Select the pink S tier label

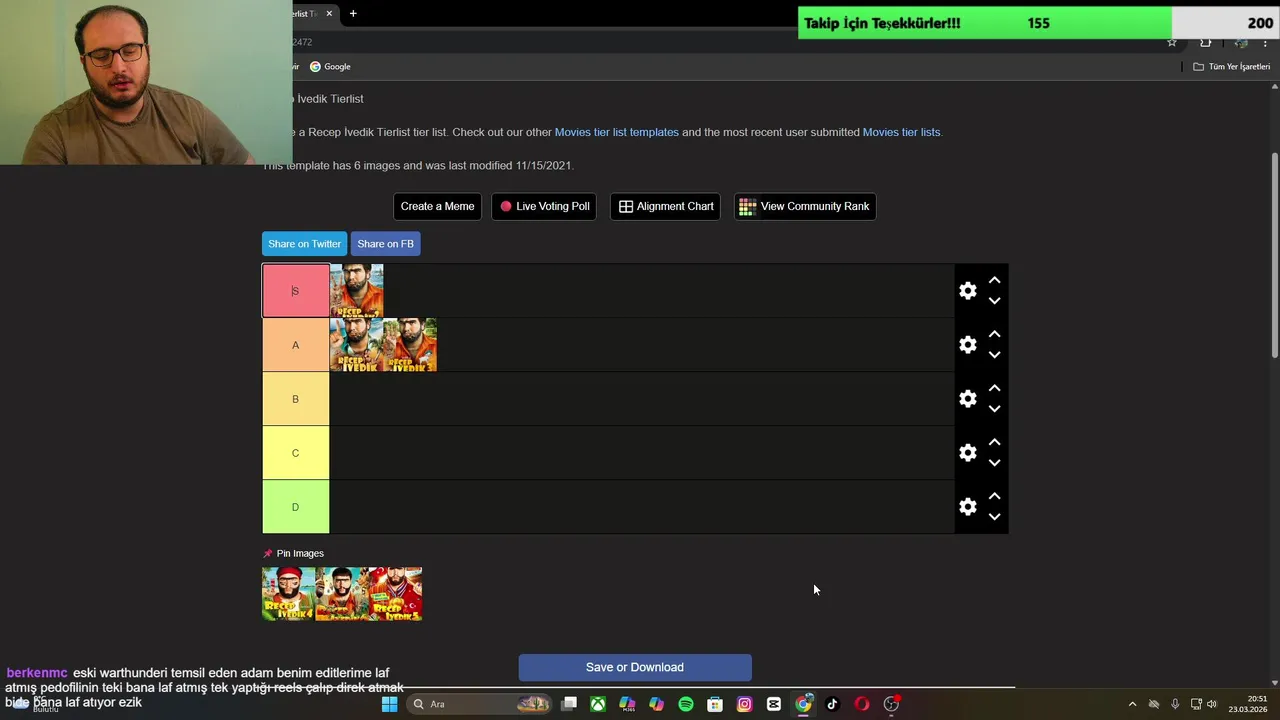pos(295,291)
